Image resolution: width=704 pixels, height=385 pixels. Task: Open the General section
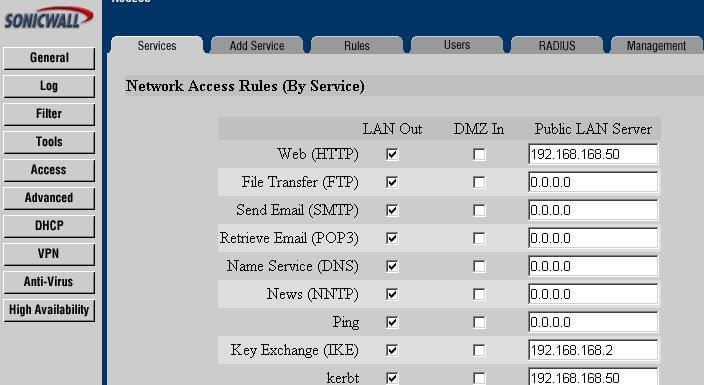click(x=49, y=58)
